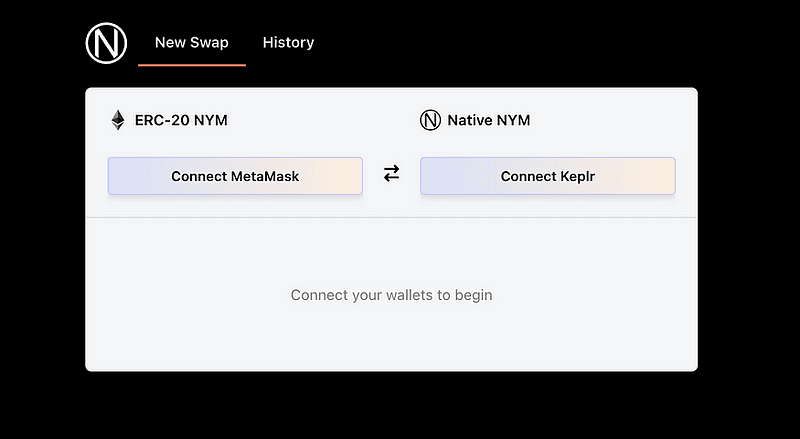The image size is (800, 439).
Task: Click the circular N icon beside Native NYM
Action: 430,121
